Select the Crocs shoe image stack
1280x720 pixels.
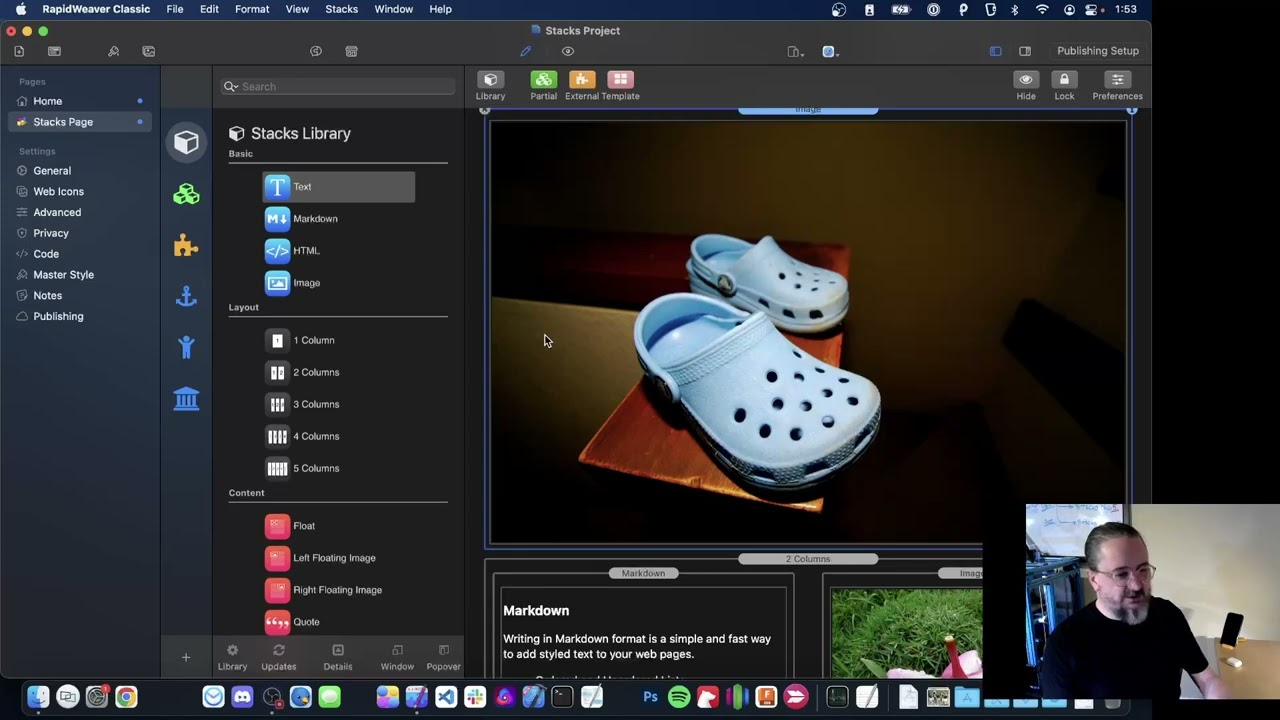(x=808, y=332)
